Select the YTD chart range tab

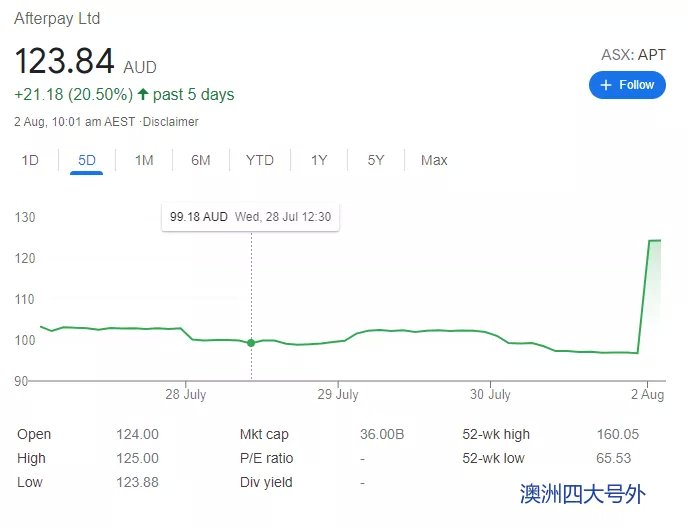(x=260, y=160)
